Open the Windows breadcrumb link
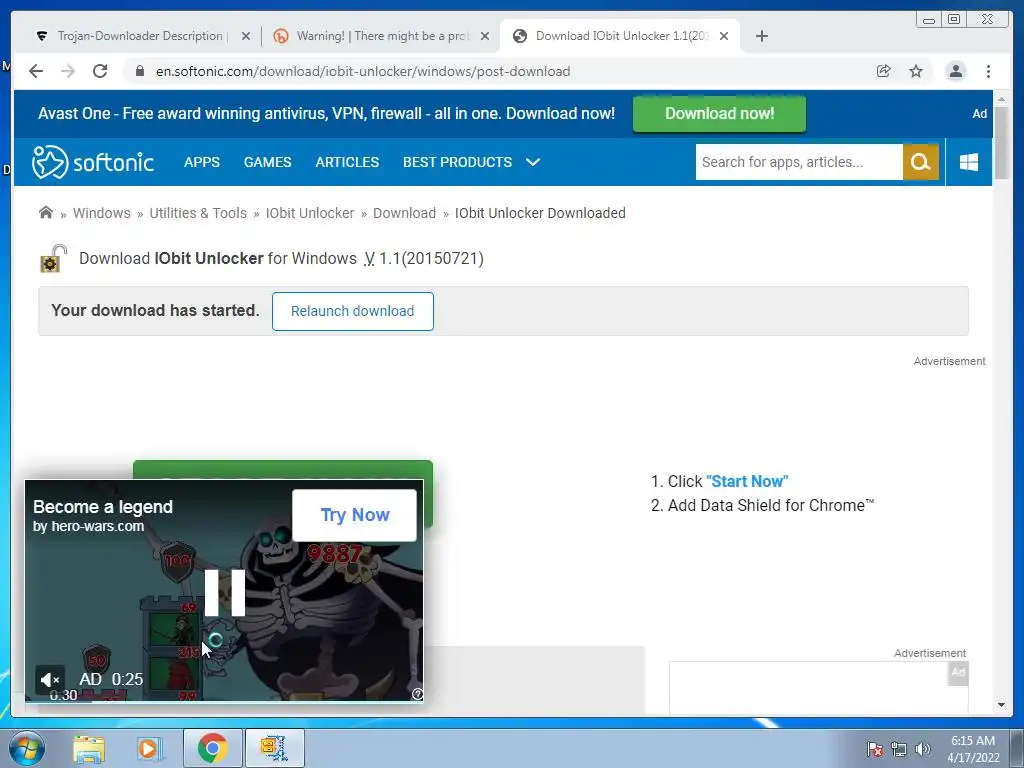This screenshot has height=768, width=1024. [x=102, y=213]
